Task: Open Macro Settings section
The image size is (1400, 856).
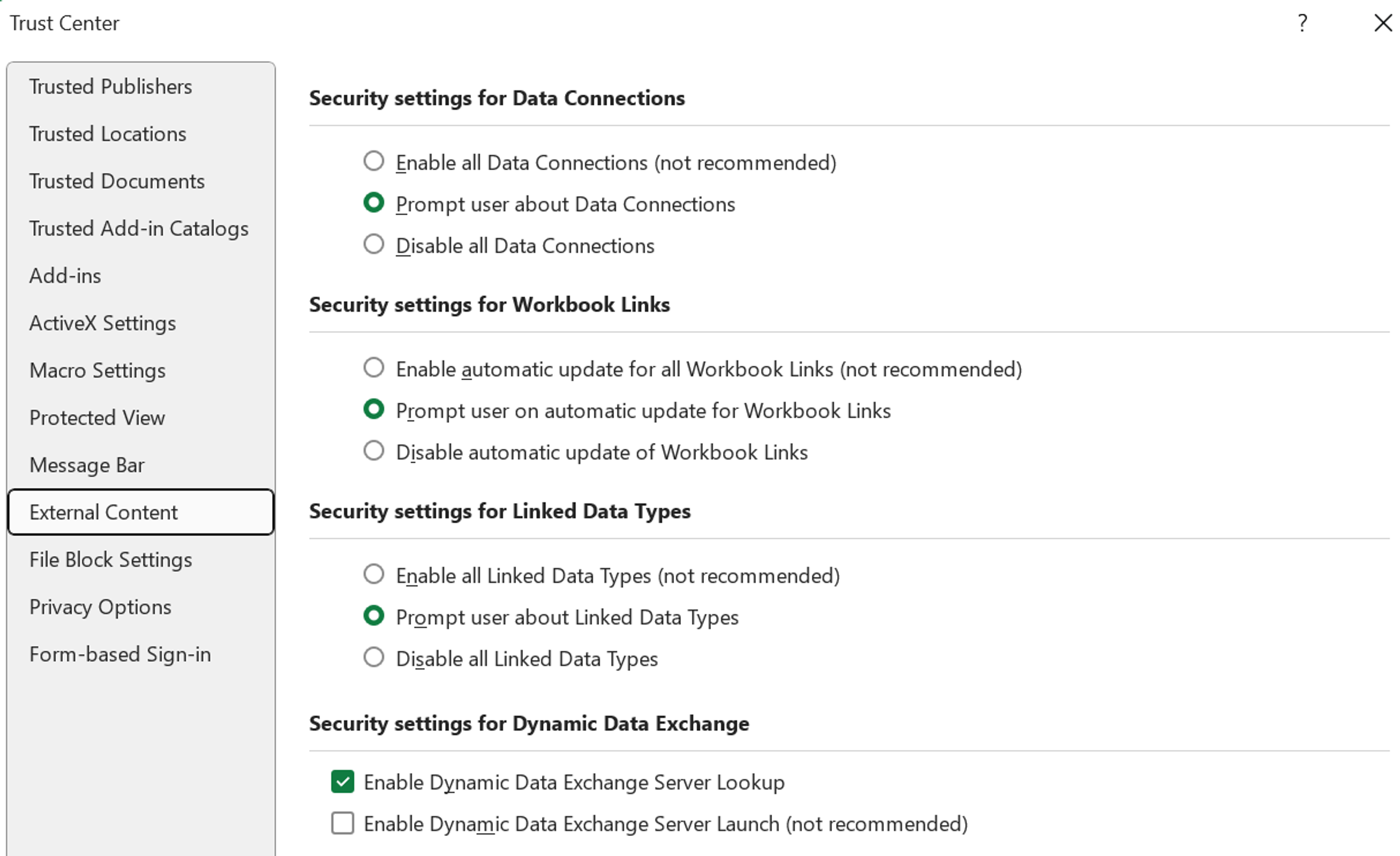Action: click(97, 370)
